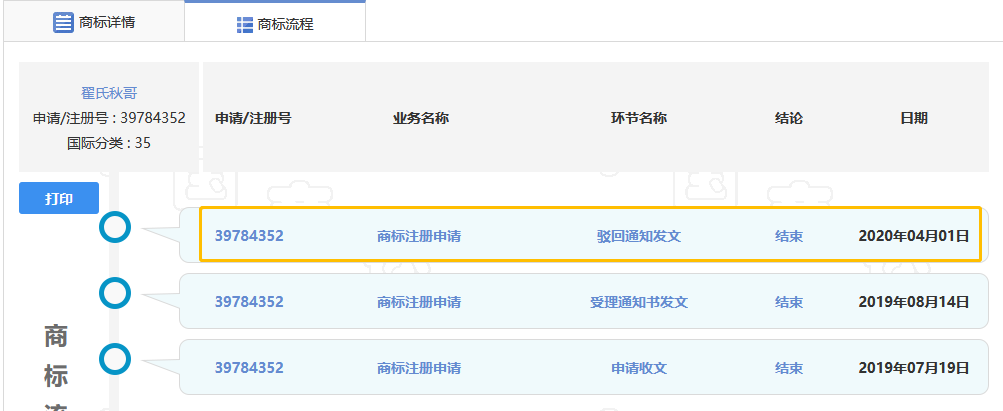Click the 申请/注册号：39784352 summary text
Image resolution: width=1003 pixels, height=411 pixels.
coord(109,118)
